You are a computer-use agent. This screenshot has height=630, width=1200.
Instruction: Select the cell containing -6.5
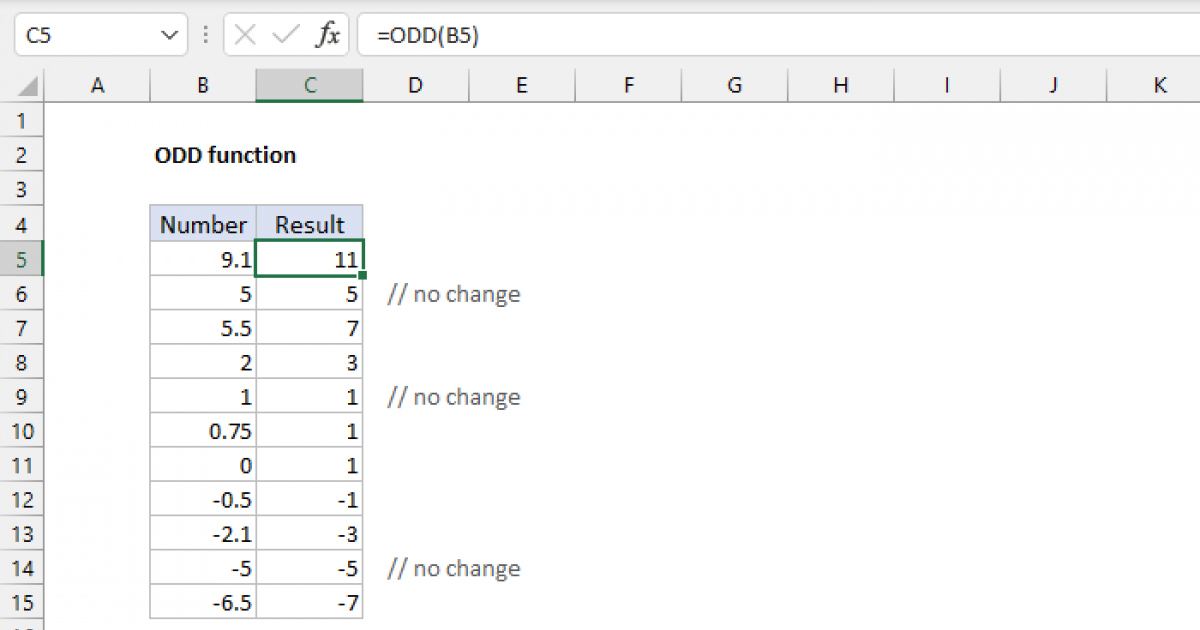202,602
